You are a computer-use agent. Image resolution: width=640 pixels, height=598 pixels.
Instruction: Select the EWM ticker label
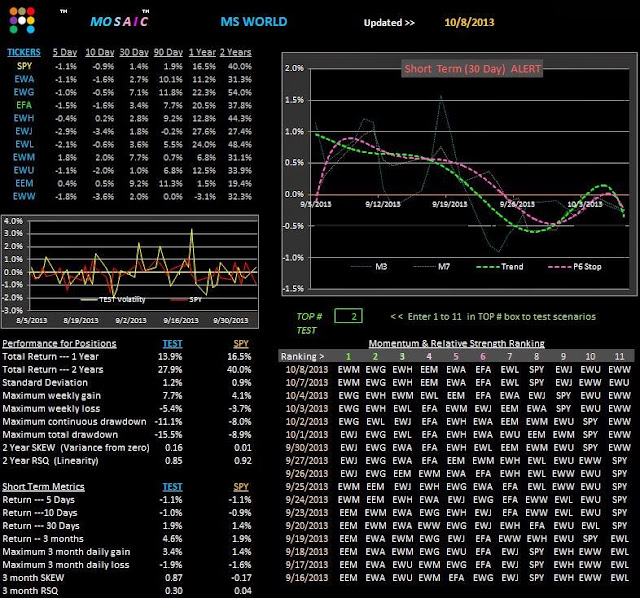(x=24, y=158)
